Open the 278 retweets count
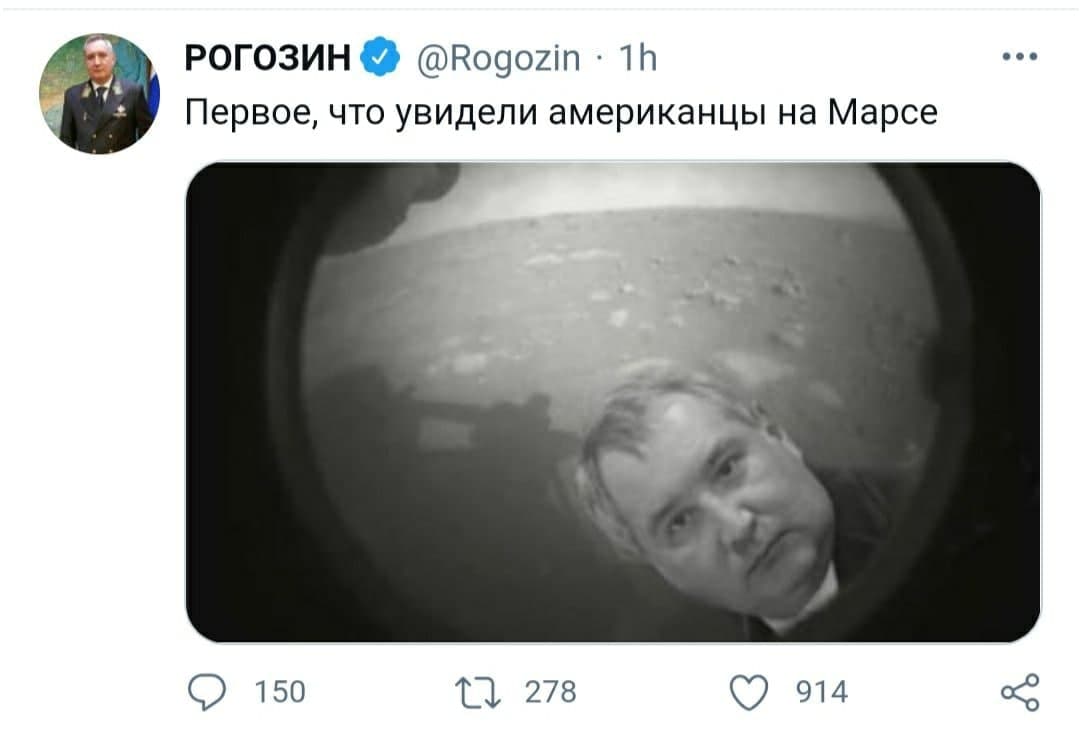The height and width of the screenshot is (739, 1080). pos(550,692)
